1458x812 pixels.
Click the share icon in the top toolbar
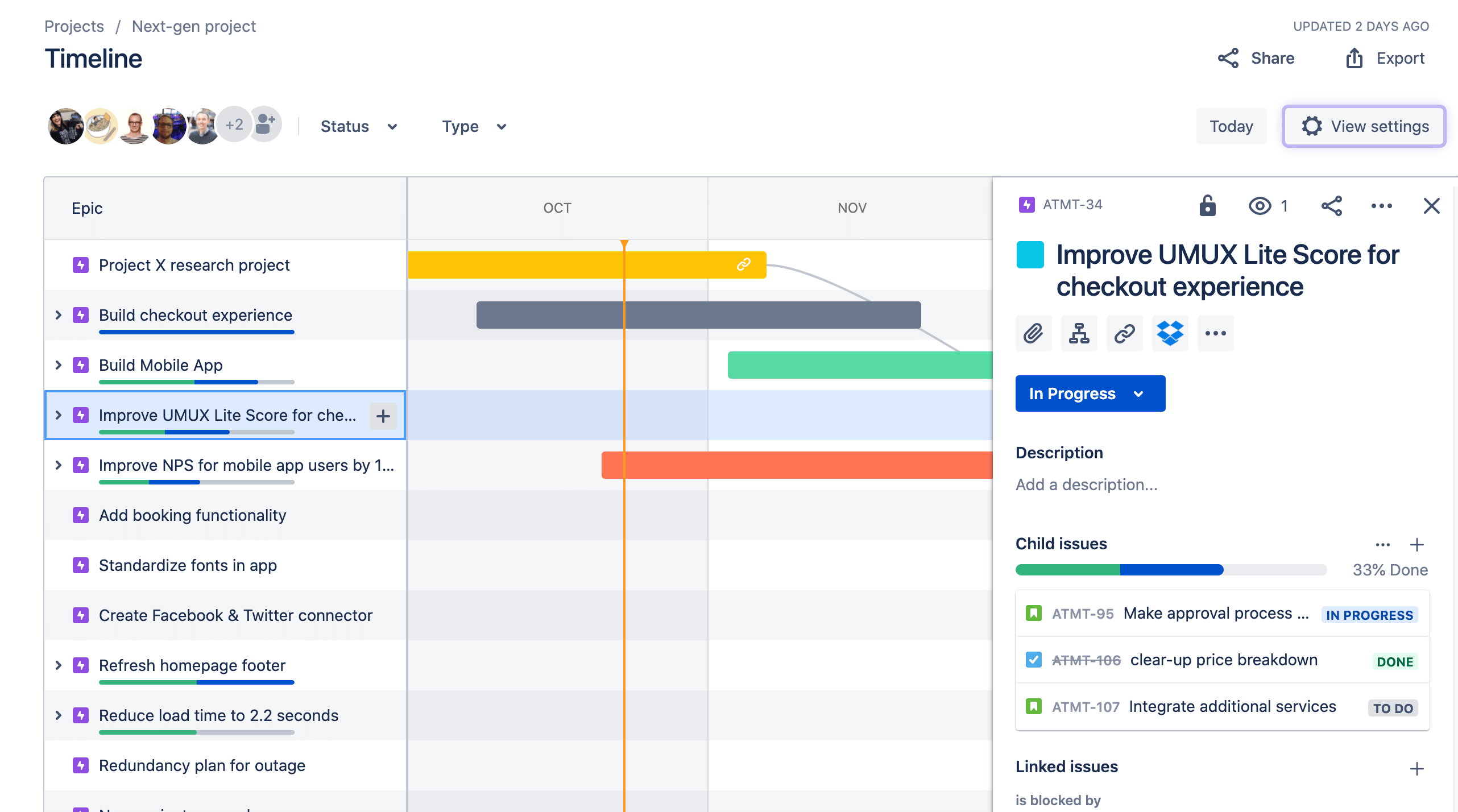(x=1227, y=58)
